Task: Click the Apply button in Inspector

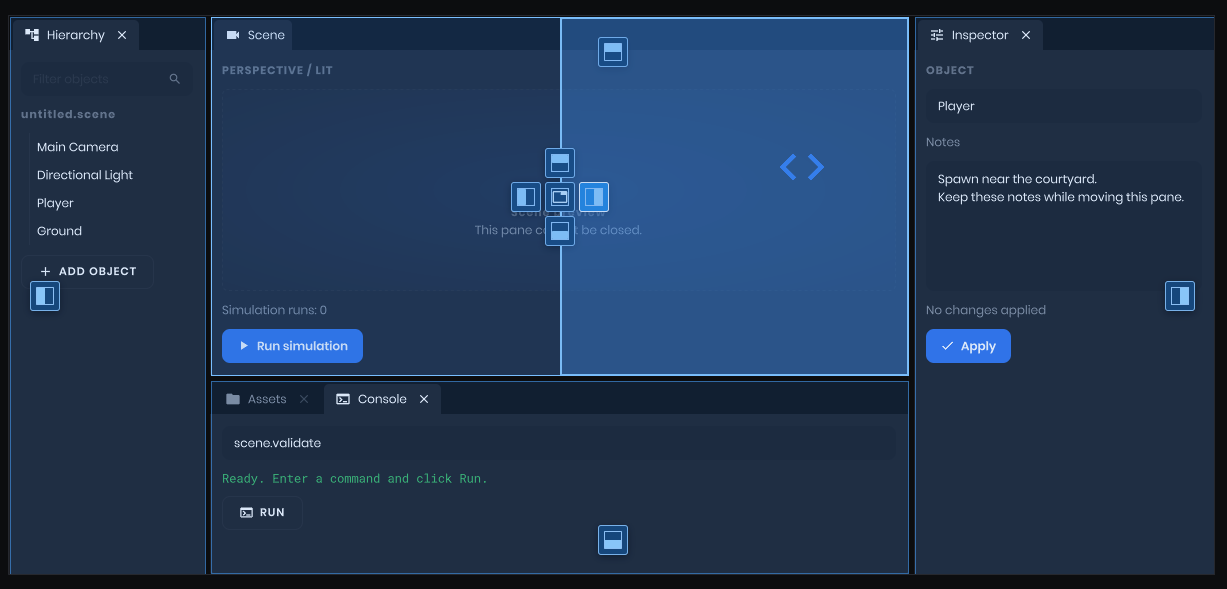Action: tap(968, 346)
